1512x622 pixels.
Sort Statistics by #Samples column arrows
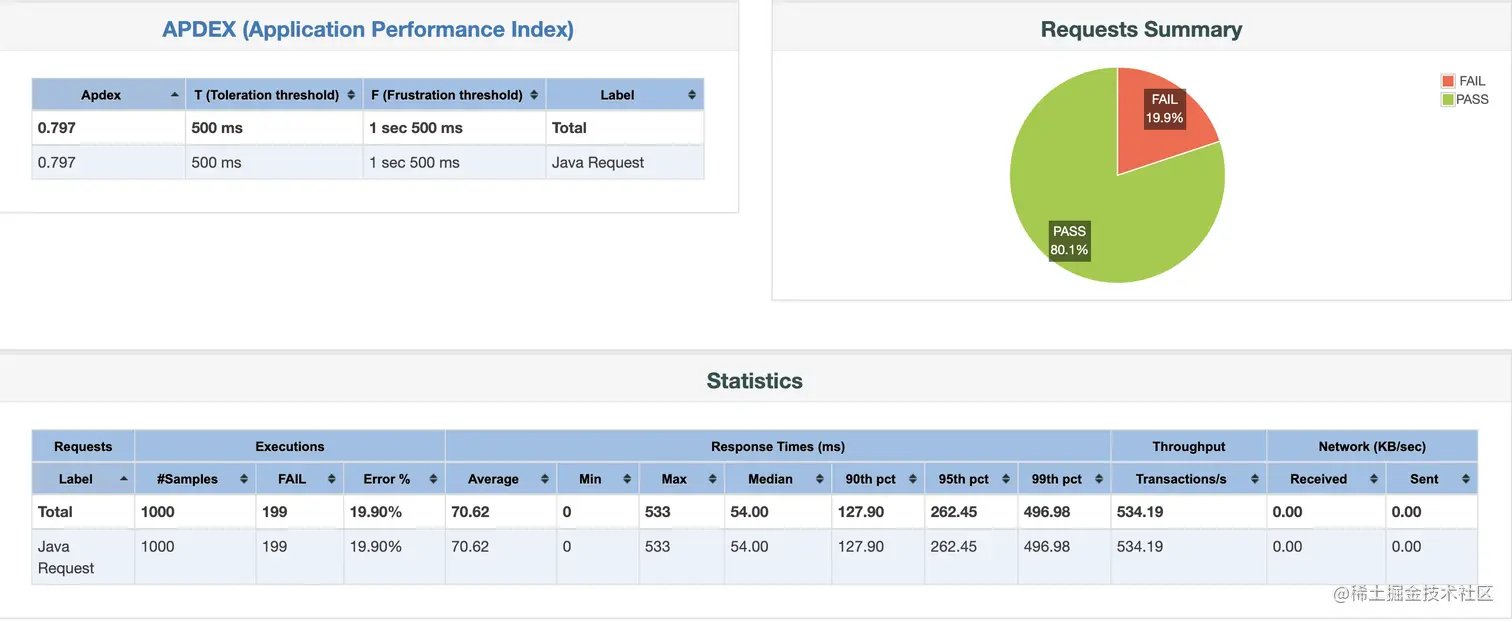click(244, 479)
